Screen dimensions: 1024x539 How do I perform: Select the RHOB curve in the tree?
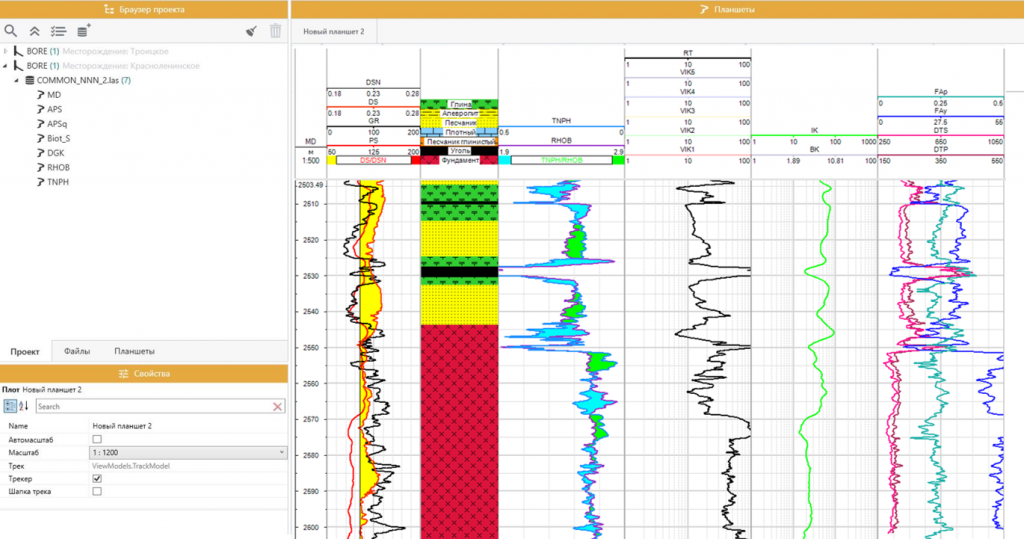58,168
